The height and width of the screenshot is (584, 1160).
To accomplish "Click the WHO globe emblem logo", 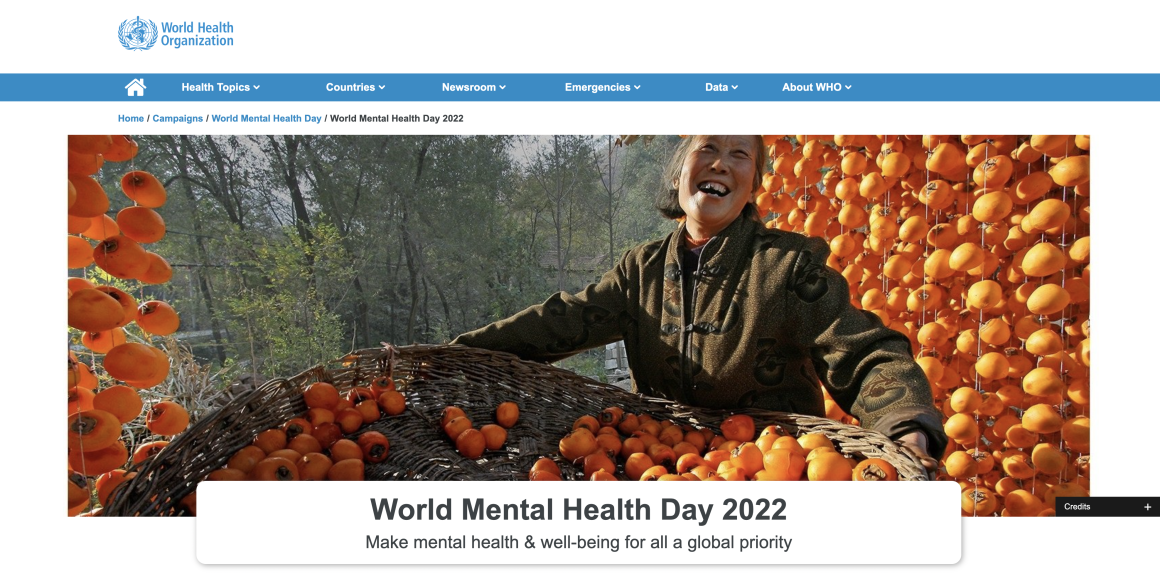I will (138, 33).
